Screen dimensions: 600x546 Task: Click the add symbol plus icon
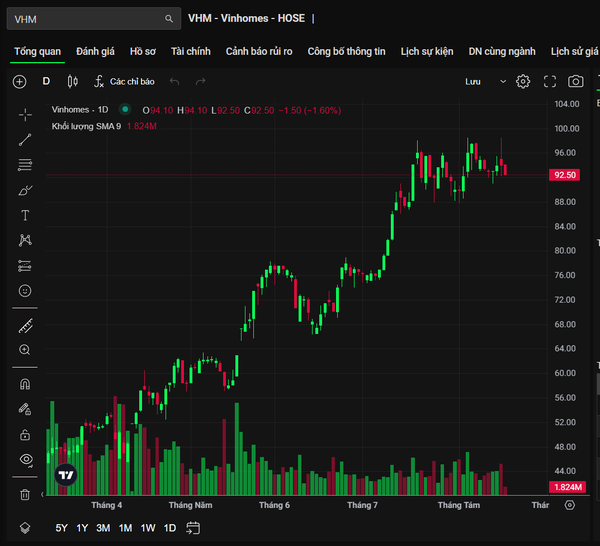tap(20, 81)
